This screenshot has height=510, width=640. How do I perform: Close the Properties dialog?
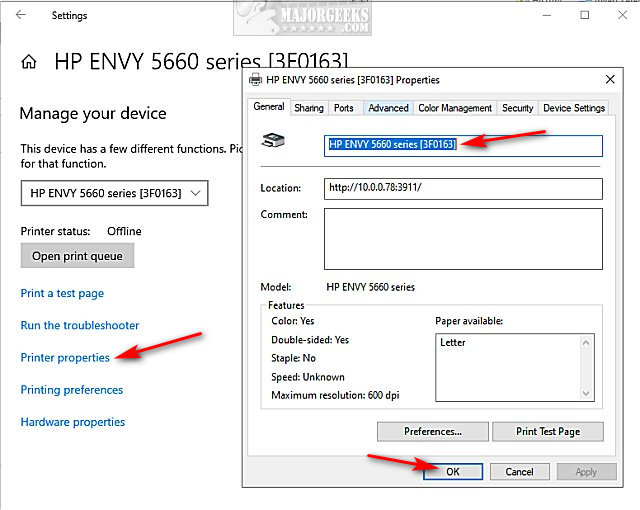(610, 79)
